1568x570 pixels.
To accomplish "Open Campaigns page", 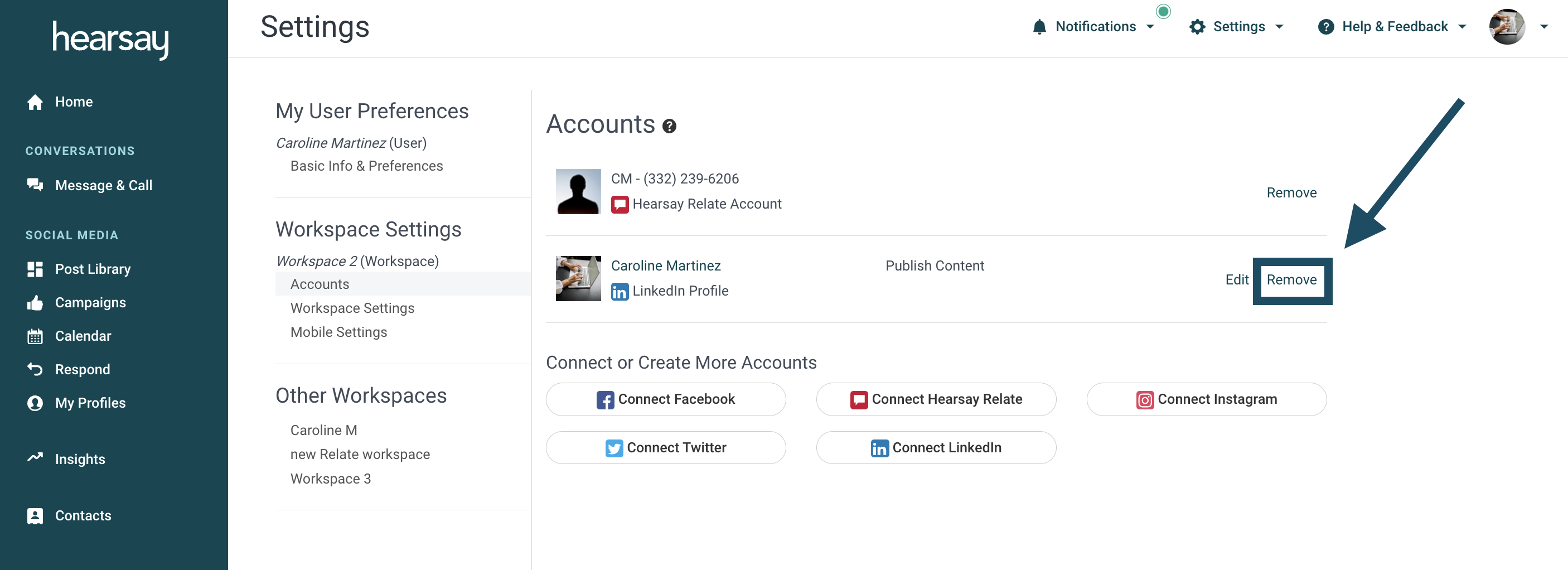I will [x=90, y=303].
